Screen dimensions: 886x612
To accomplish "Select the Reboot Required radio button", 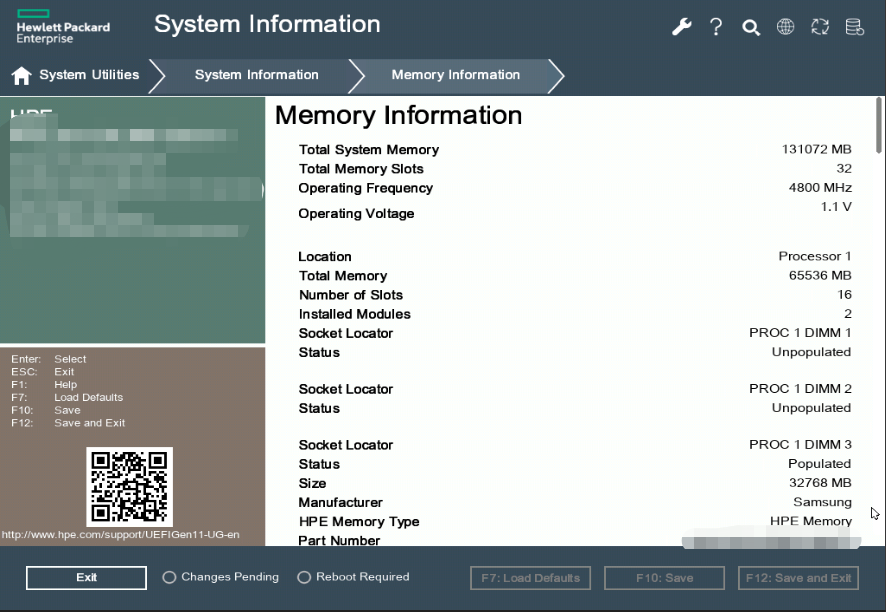I will (x=304, y=577).
